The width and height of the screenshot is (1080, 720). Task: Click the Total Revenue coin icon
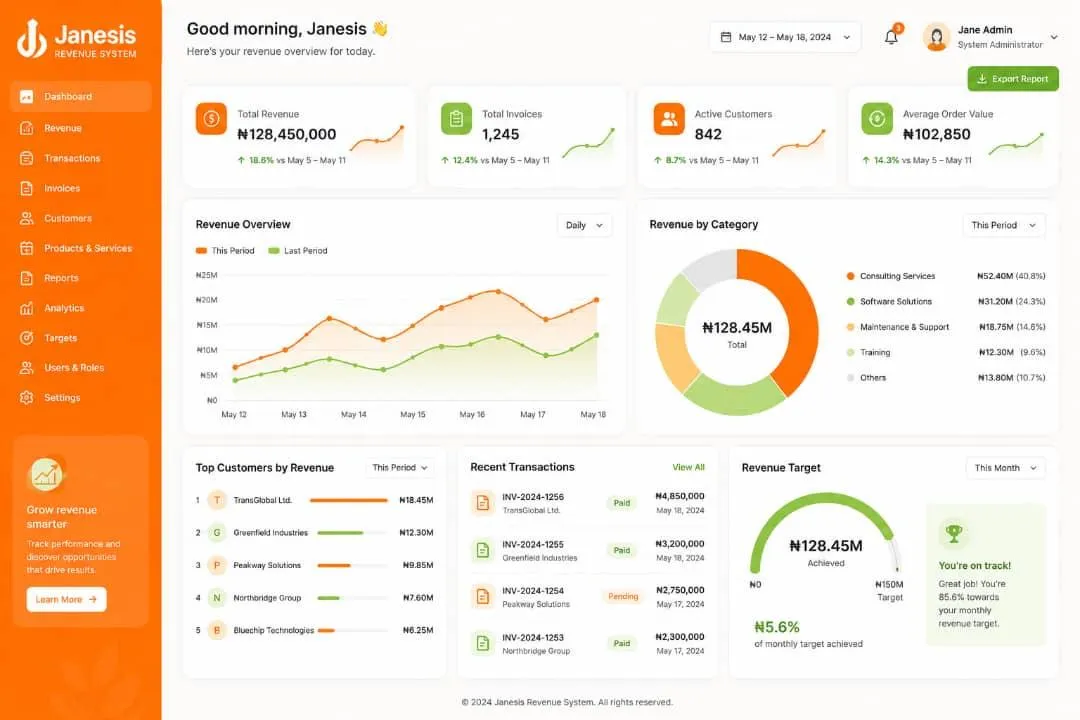[211, 119]
